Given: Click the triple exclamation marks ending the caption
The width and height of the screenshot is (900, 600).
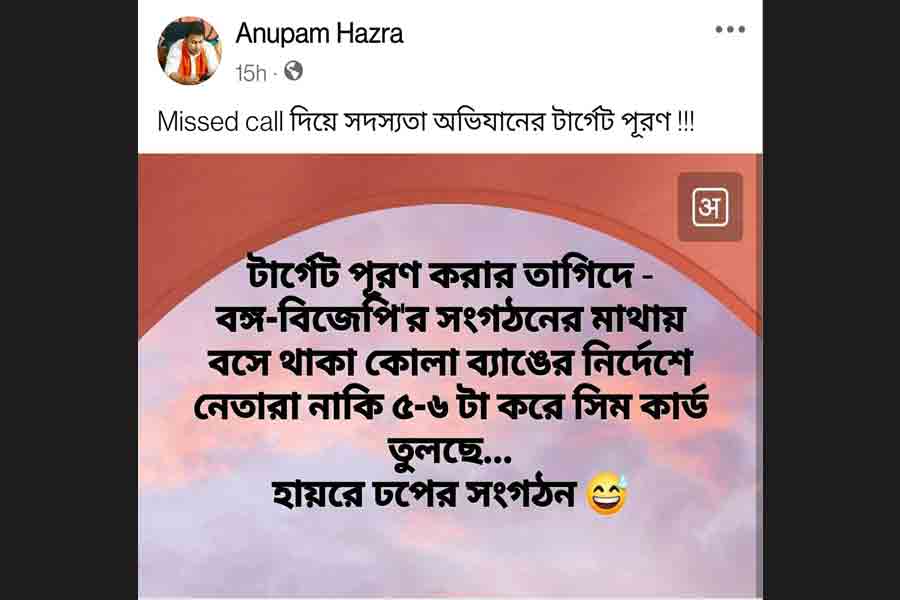Looking at the screenshot, I should click(685, 122).
